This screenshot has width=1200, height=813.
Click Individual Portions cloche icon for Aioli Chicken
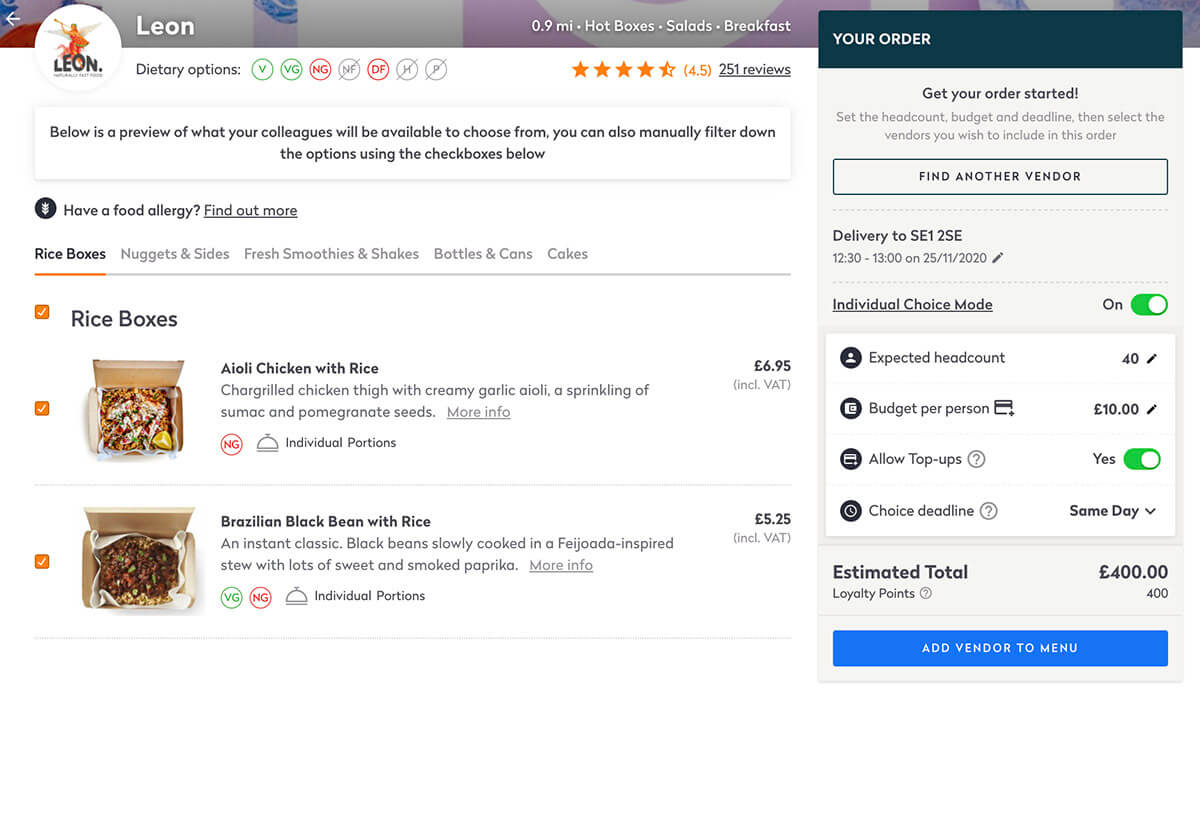click(x=267, y=443)
